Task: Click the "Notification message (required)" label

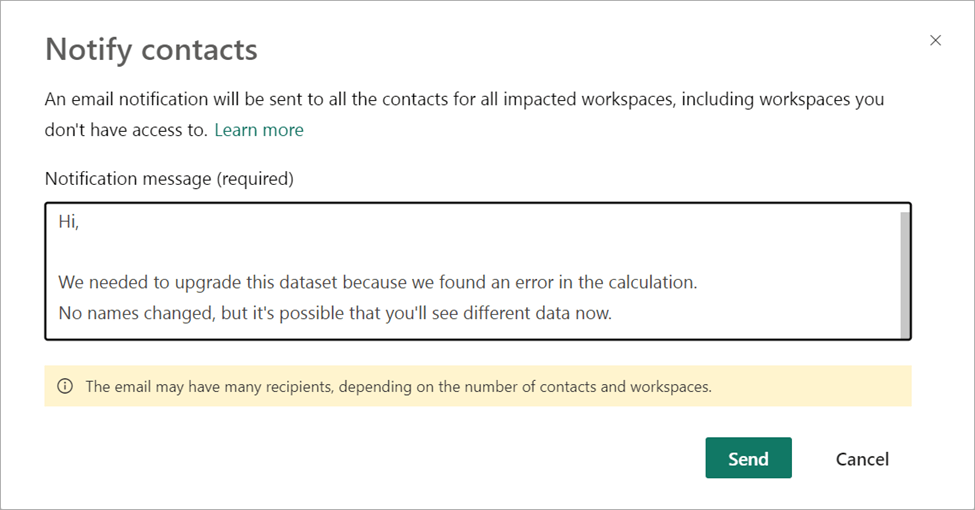Action: [x=169, y=179]
